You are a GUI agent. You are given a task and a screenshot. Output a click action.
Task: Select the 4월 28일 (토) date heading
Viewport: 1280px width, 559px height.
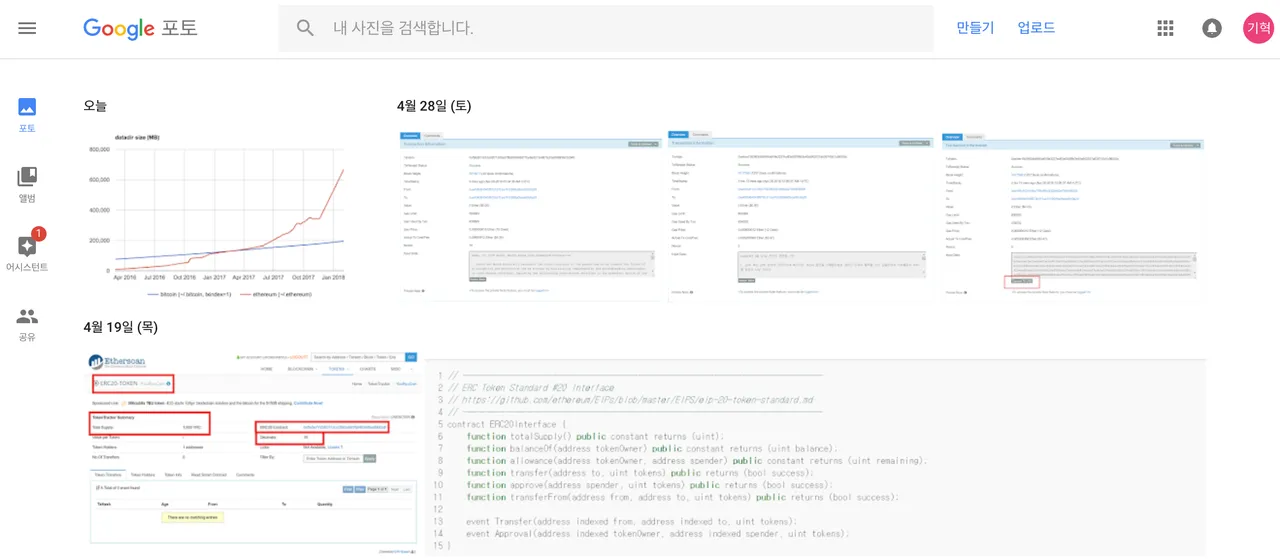click(434, 106)
